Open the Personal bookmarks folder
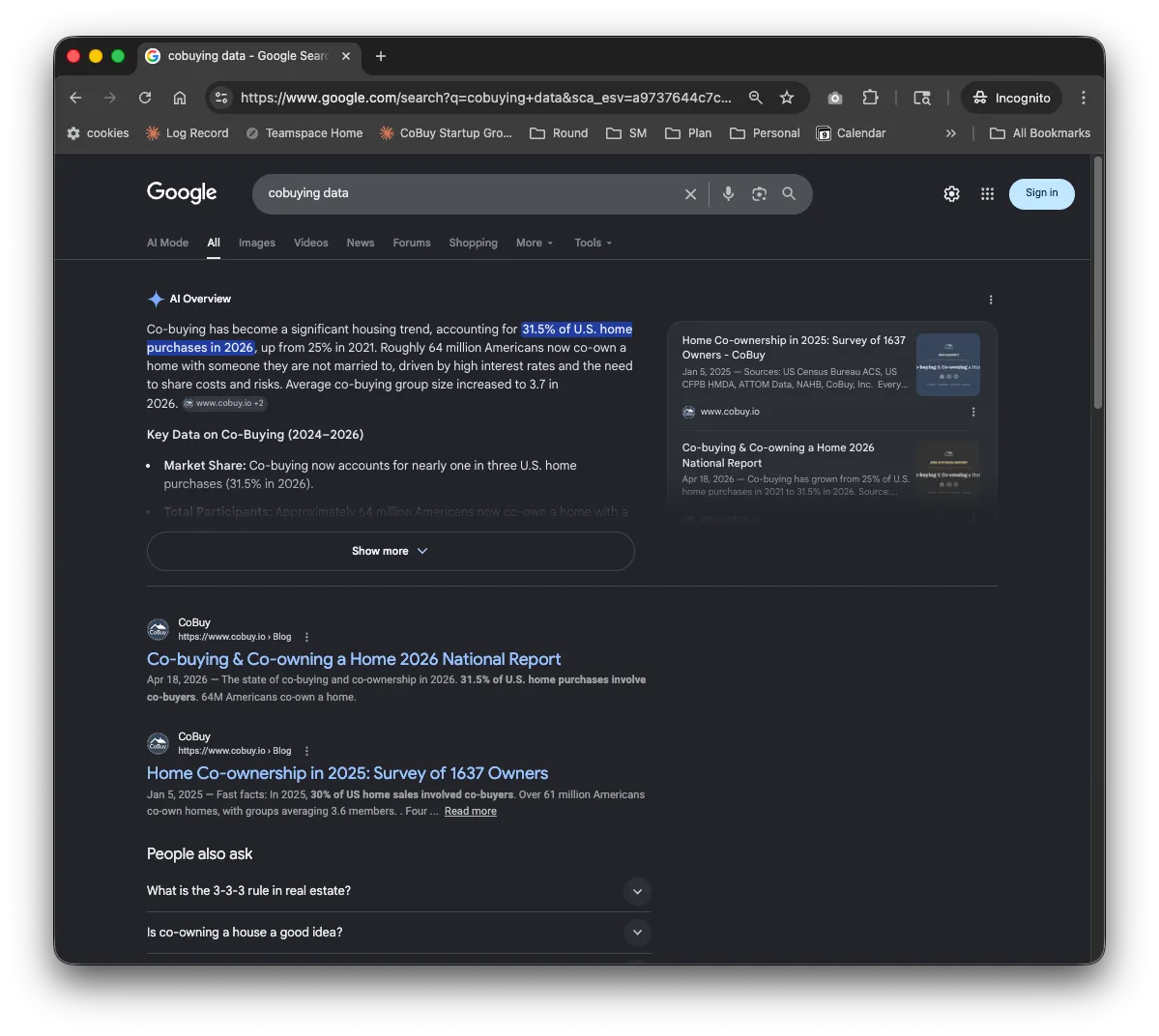The width and height of the screenshot is (1159, 1036). (765, 133)
